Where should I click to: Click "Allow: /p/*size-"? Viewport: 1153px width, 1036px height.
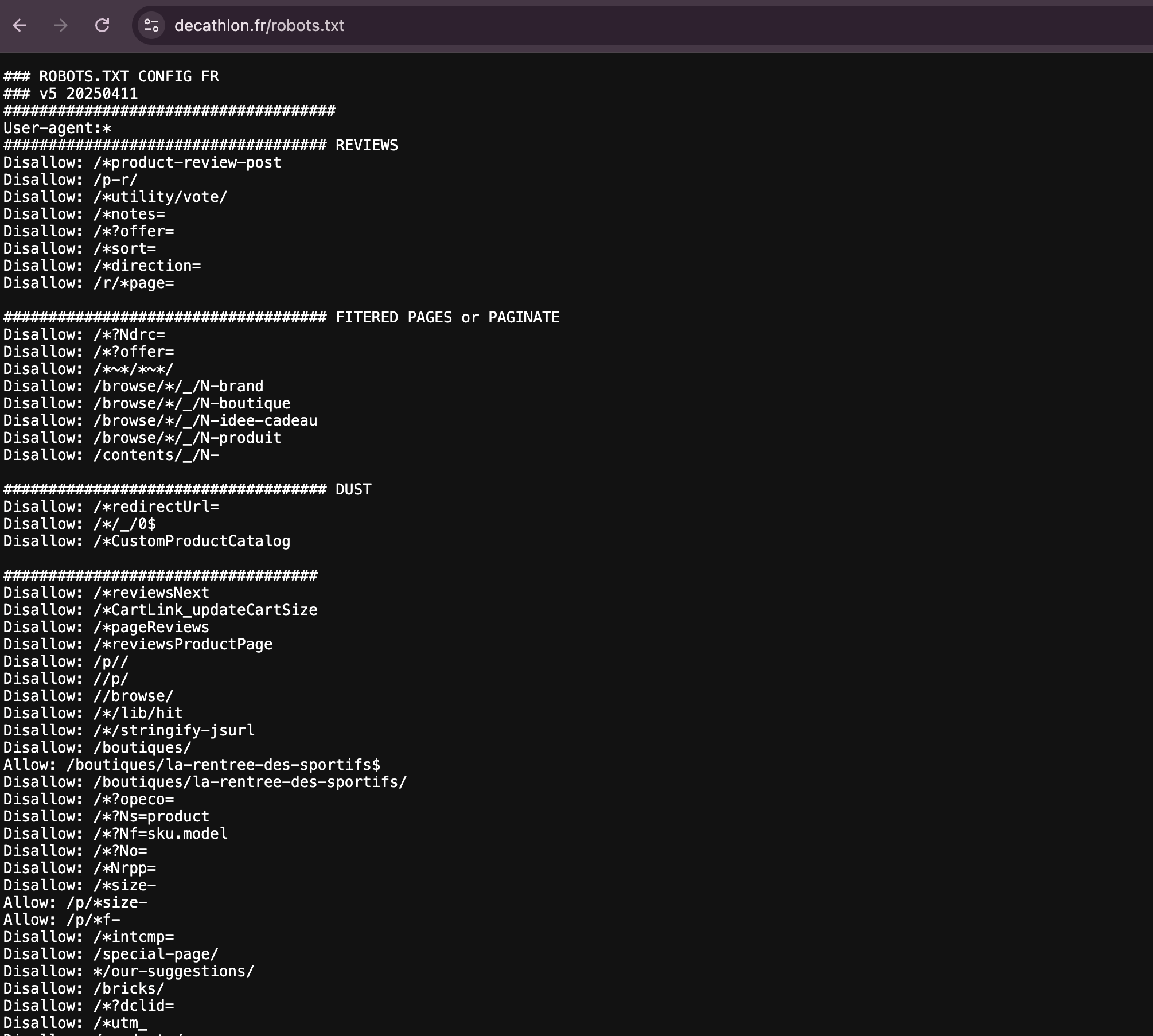75,902
